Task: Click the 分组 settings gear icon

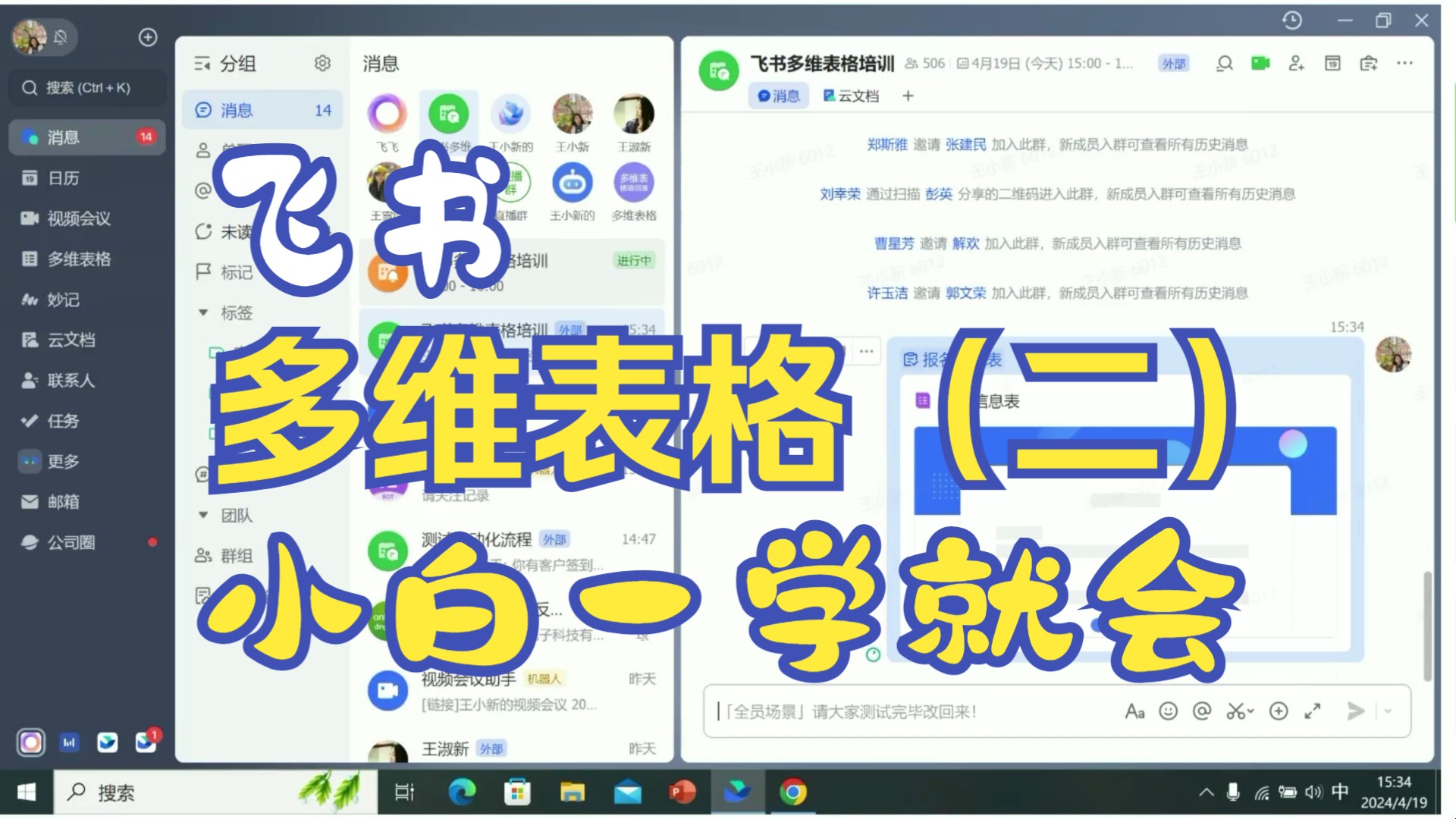Action: (x=322, y=63)
